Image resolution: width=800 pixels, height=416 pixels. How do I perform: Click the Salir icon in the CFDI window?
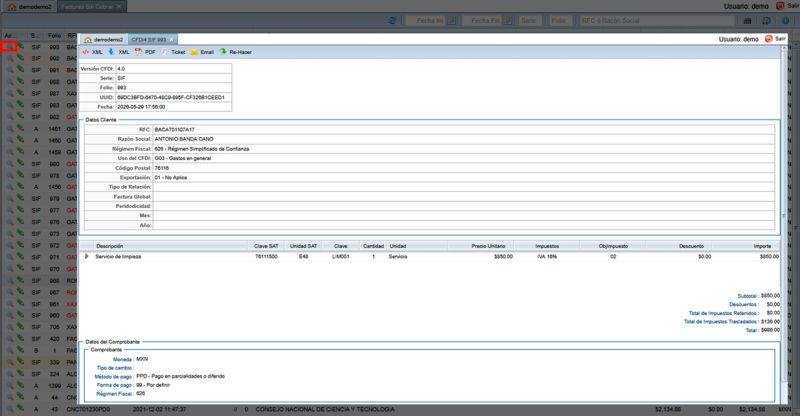(x=769, y=39)
